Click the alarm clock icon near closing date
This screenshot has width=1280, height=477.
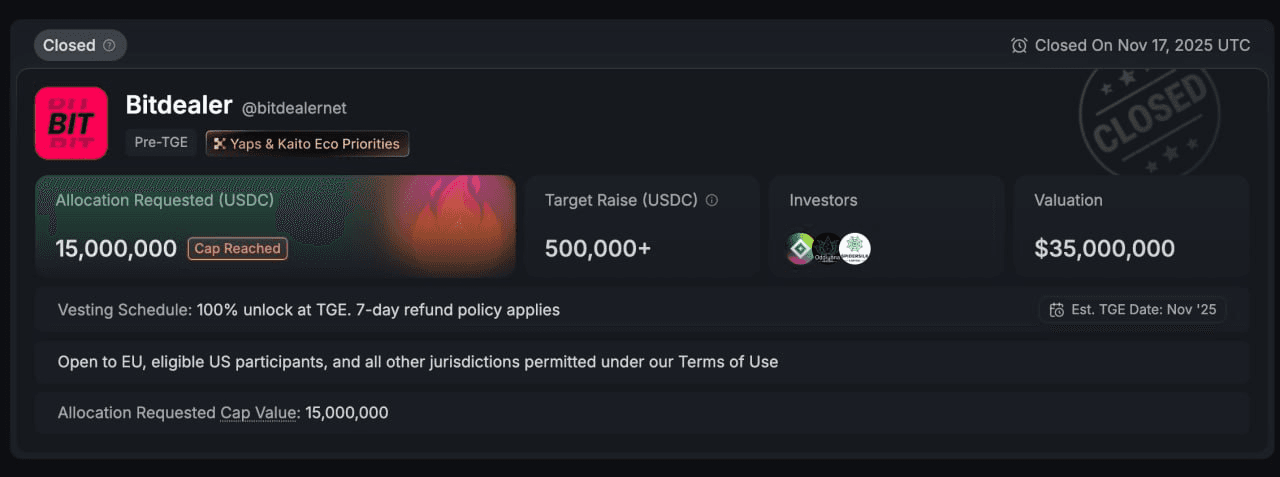click(x=1019, y=45)
